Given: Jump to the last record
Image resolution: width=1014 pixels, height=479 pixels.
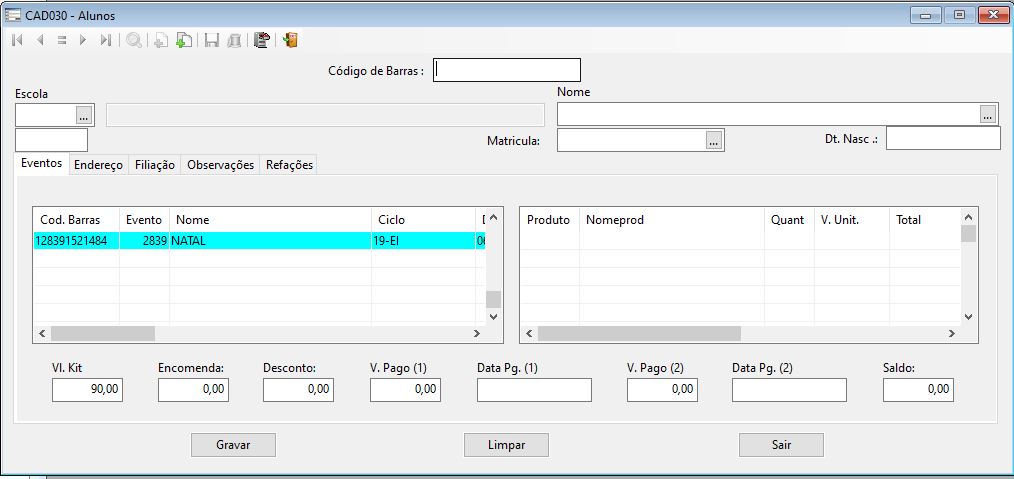Looking at the screenshot, I should tap(105, 41).
